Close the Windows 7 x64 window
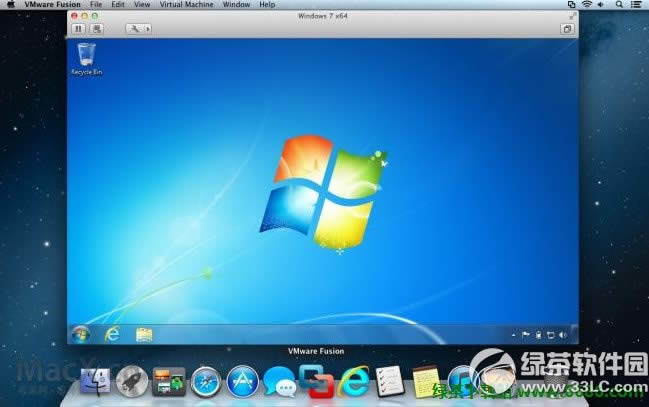The width and height of the screenshot is (649, 407). [x=74, y=16]
